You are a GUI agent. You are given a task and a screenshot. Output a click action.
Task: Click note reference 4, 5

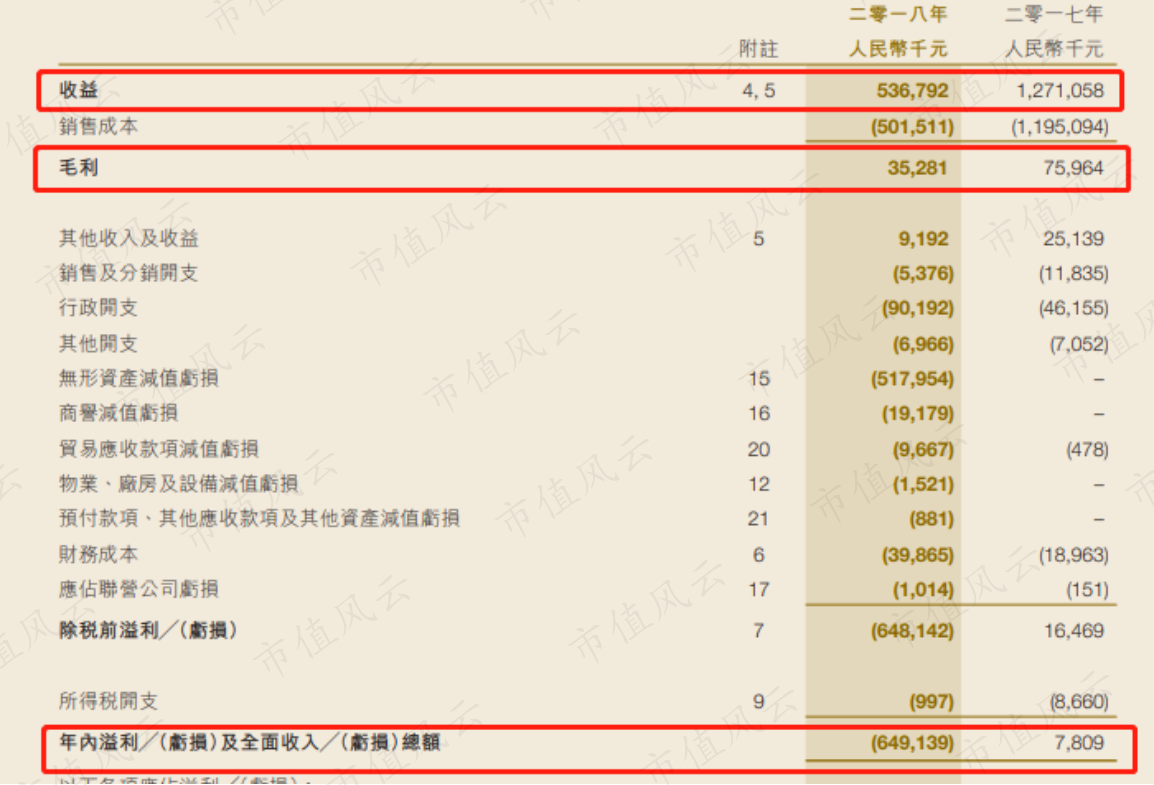tap(759, 90)
